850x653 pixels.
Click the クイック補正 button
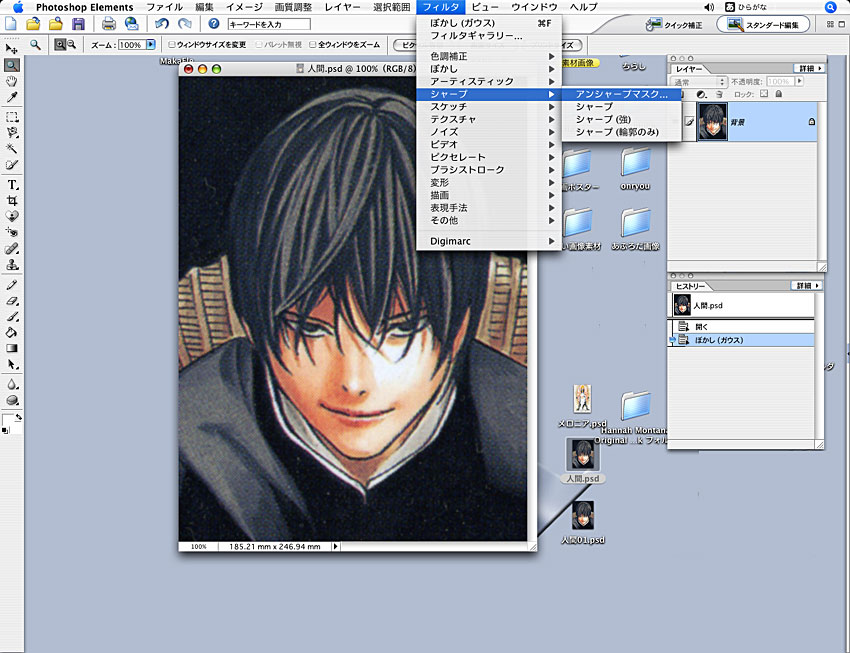675,24
